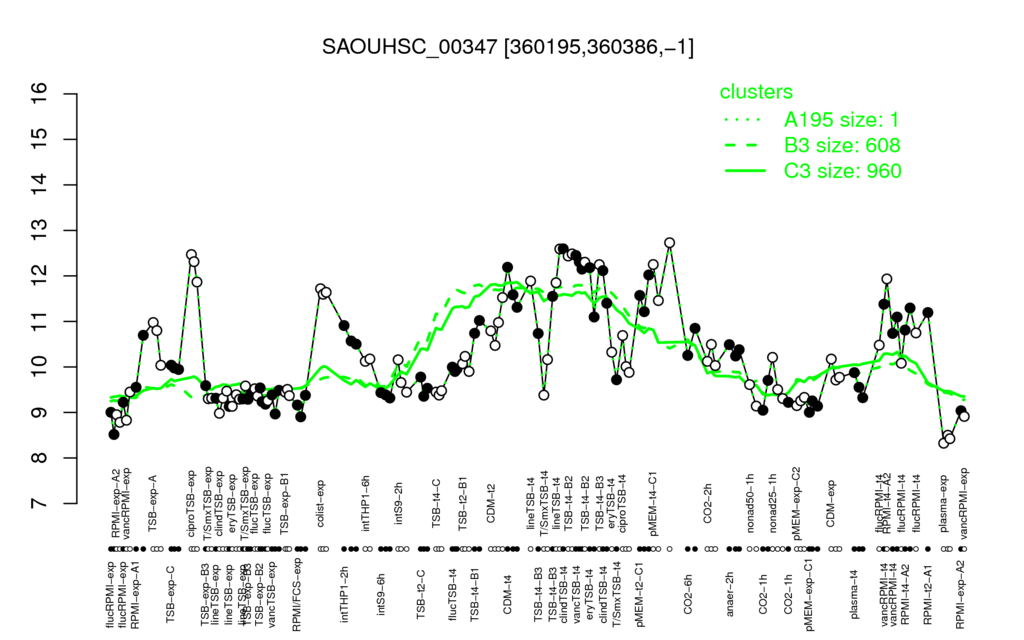Image resolution: width=1024 pixels, height=640 pixels.
Task: Click y-axis tick label 15
Action: tap(40, 139)
